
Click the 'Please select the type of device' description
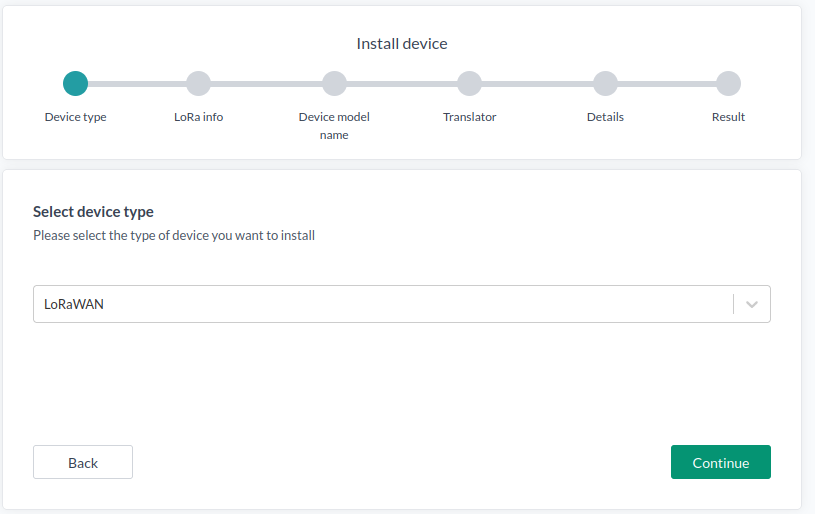coord(174,236)
